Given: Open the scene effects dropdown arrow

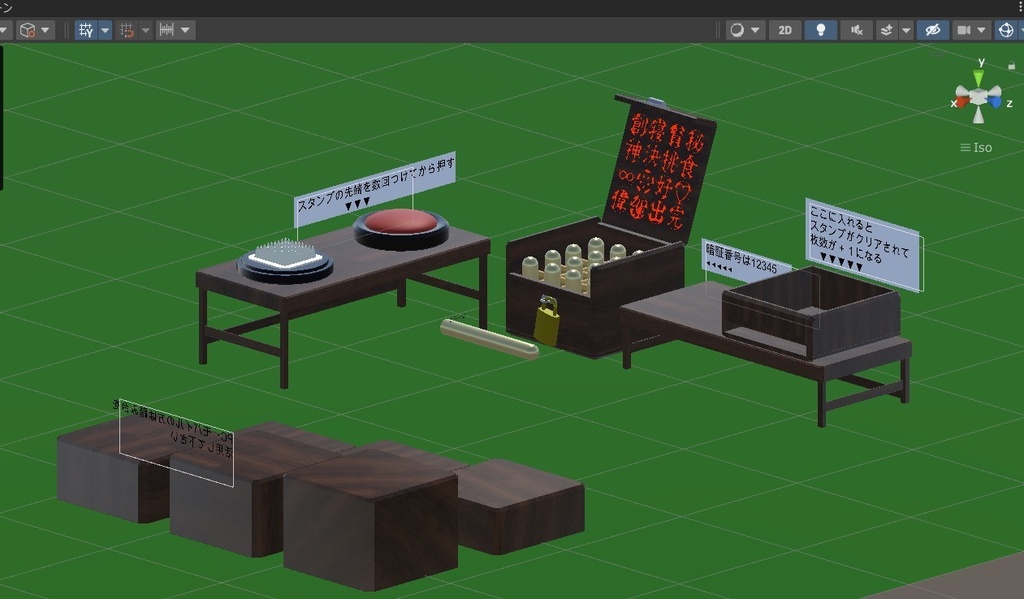Looking at the screenshot, I should click(906, 30).
